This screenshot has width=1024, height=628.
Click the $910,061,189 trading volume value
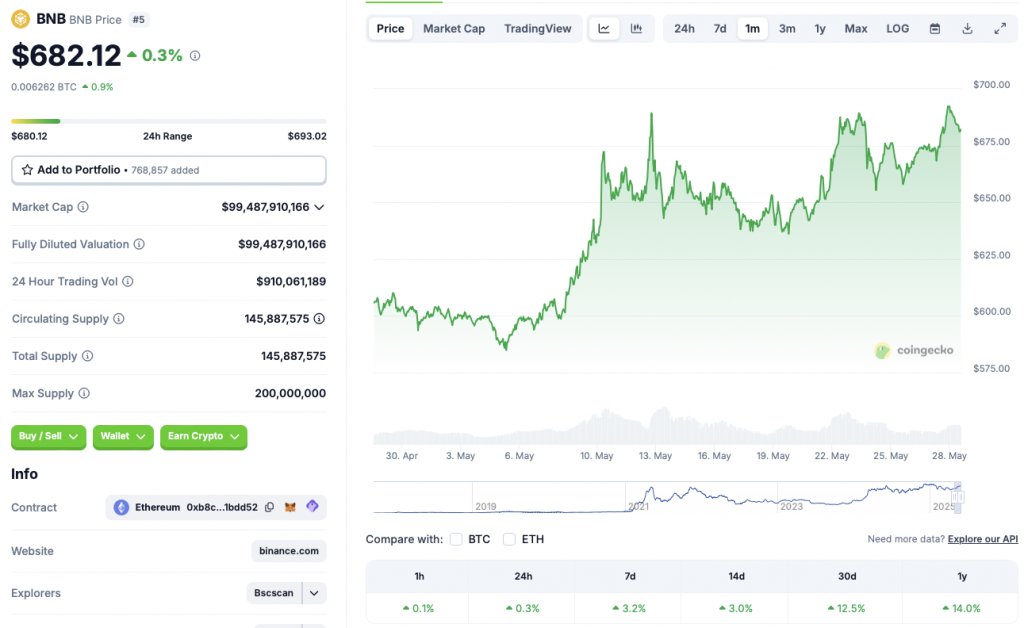(291, 281)
